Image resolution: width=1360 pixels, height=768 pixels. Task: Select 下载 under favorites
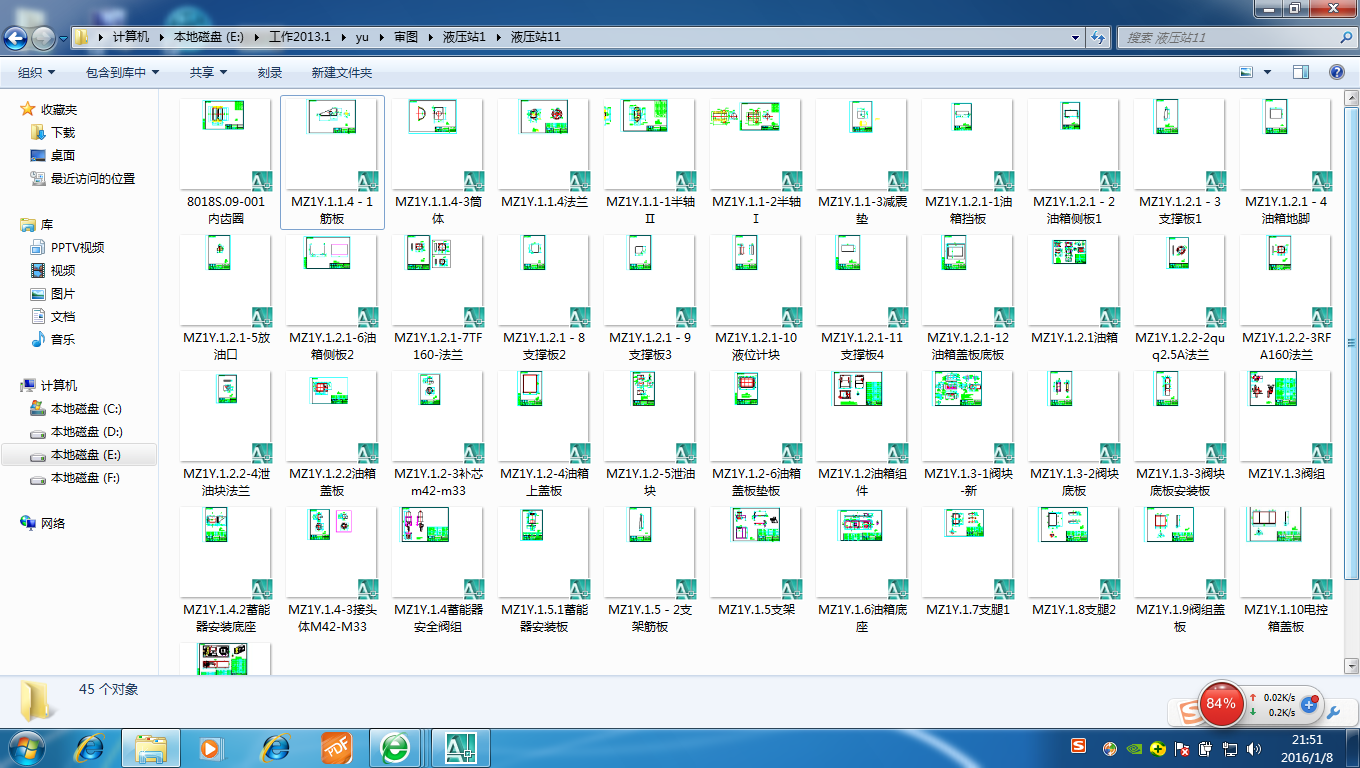point(63,132)
